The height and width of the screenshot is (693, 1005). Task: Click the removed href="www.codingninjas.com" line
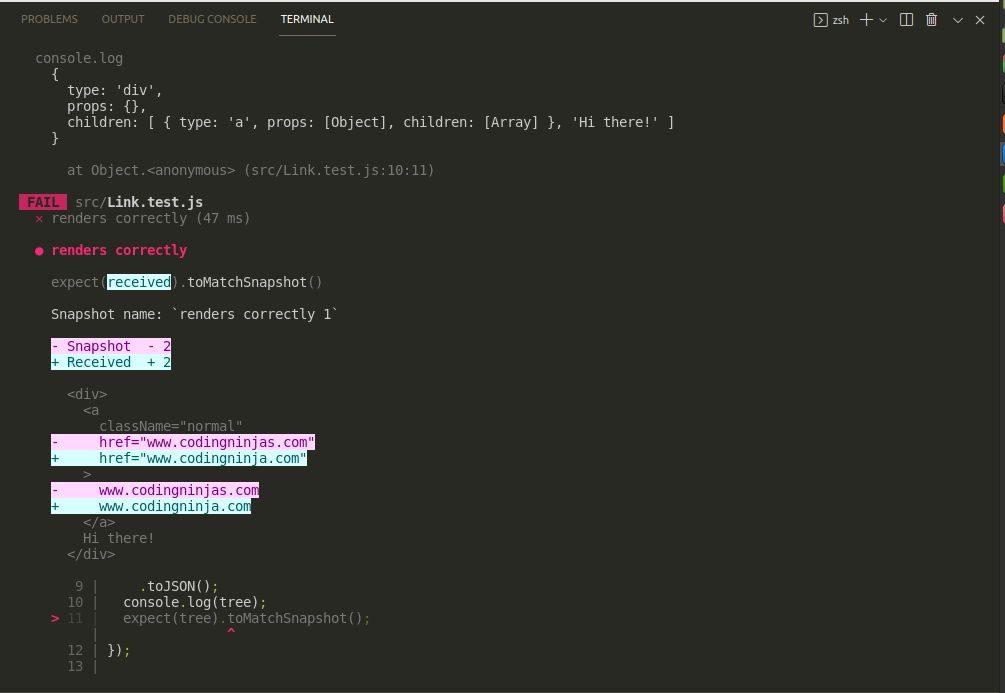[183, 442]
